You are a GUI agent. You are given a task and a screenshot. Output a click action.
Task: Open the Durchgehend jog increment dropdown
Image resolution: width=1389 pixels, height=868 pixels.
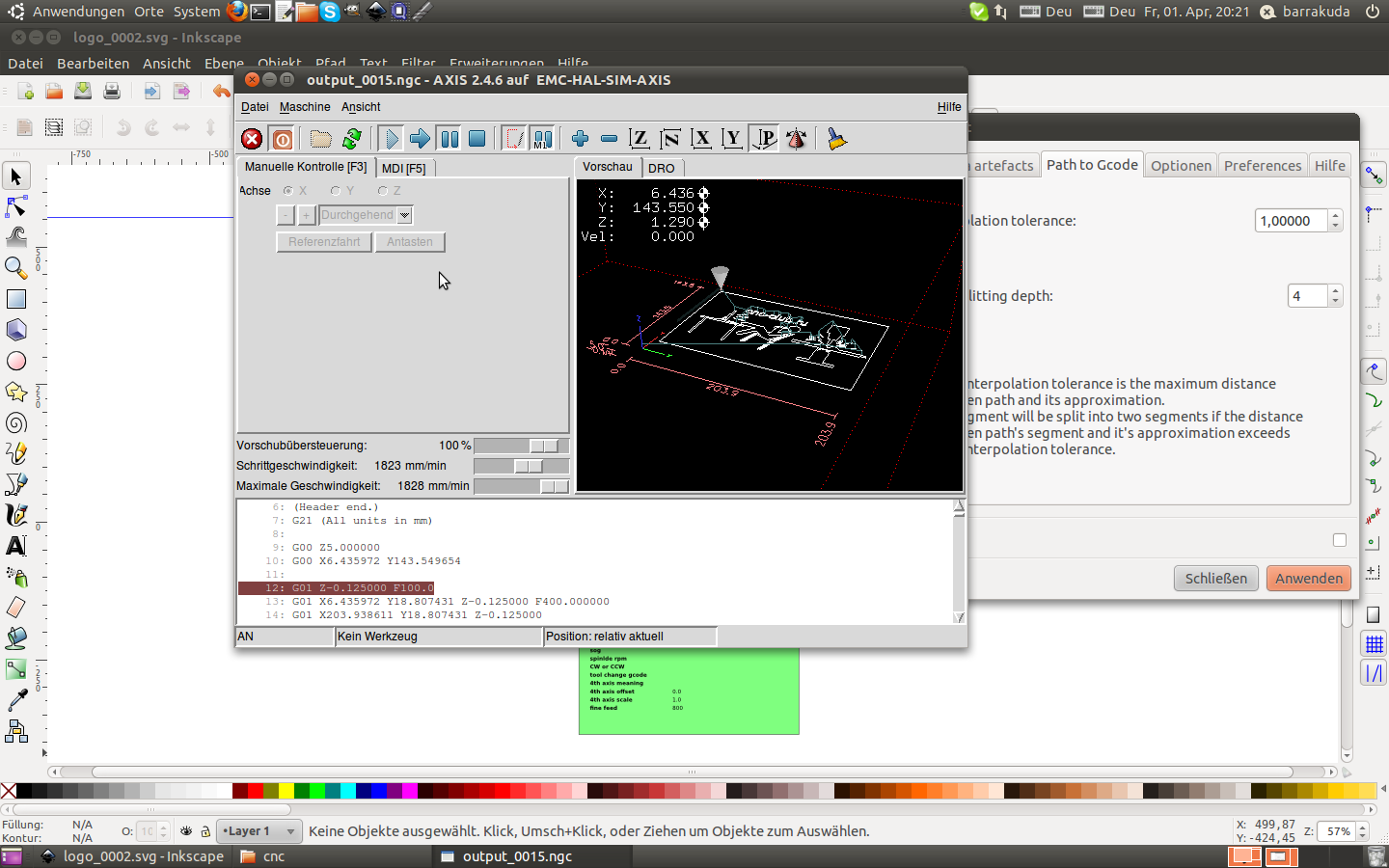(x=405, y=215)
